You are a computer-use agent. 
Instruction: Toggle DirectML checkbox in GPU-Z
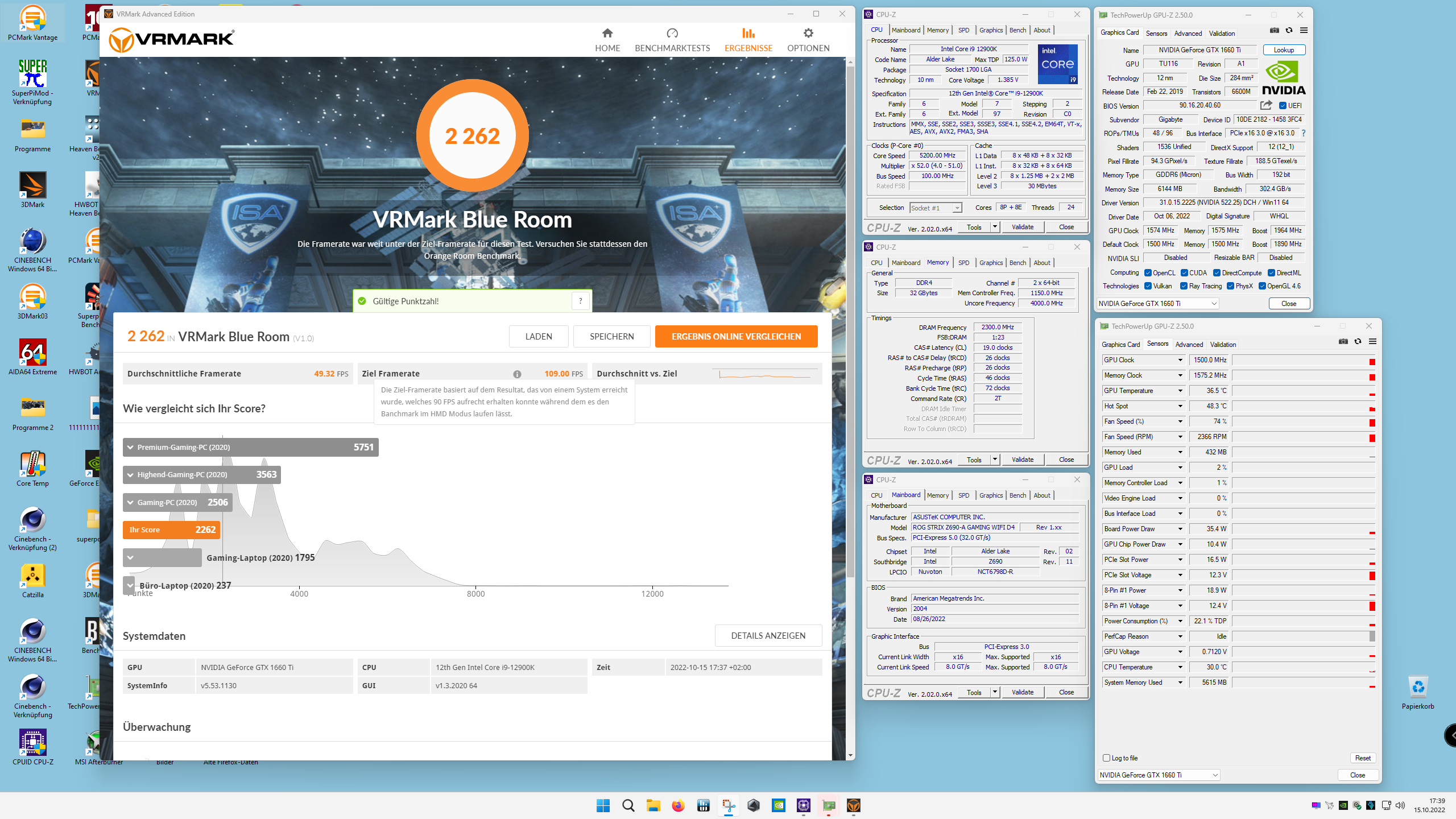[1271, 273]
